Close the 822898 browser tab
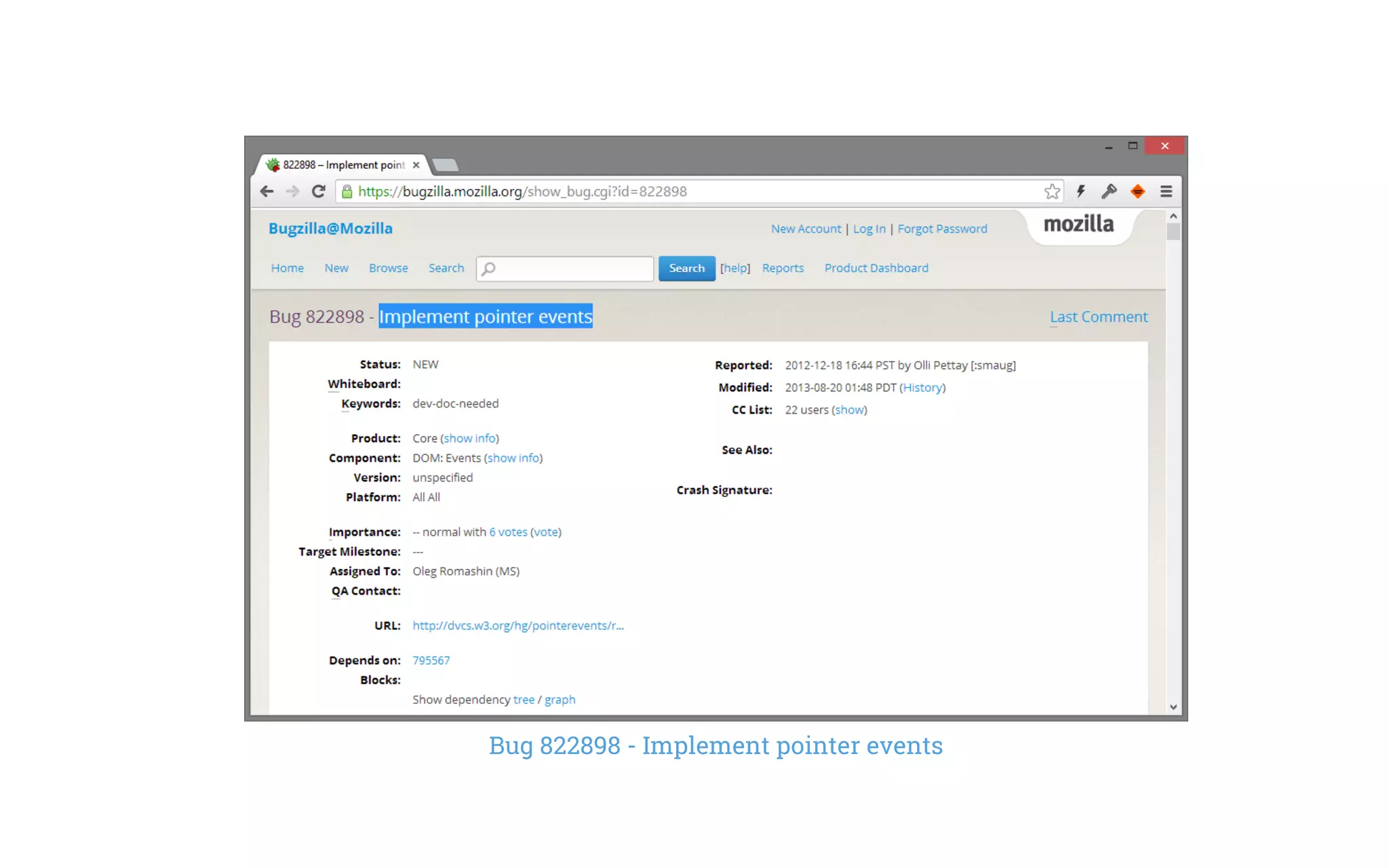 pyautogui.click(x=416, y=165)
